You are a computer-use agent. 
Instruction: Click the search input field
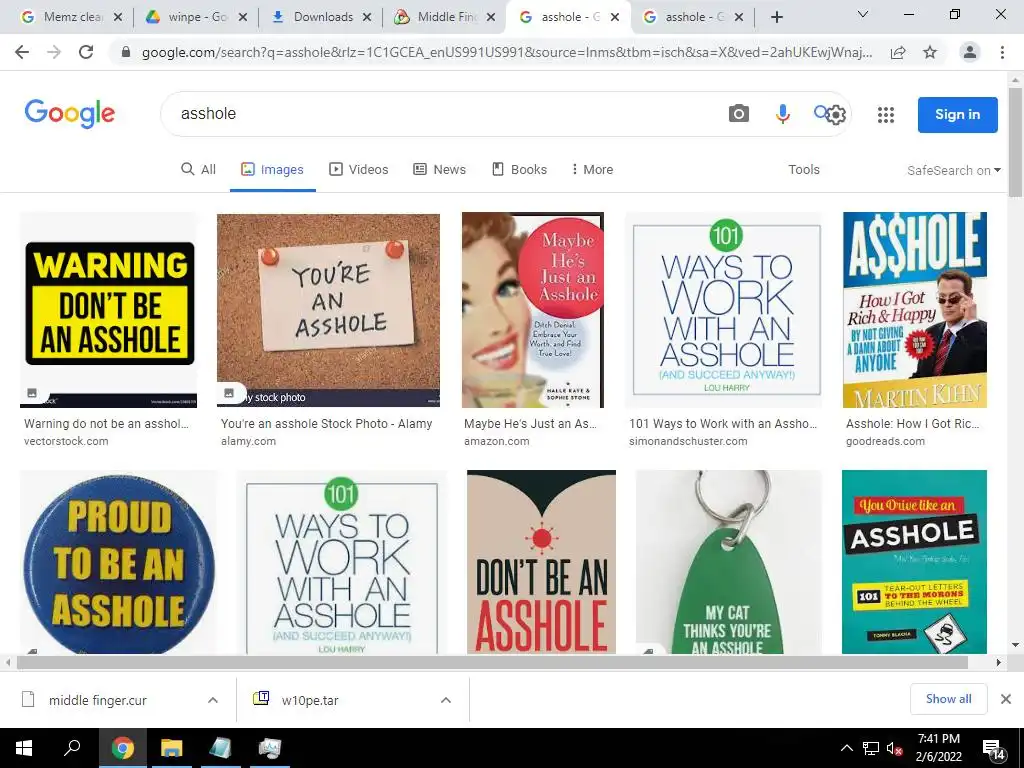444,114
